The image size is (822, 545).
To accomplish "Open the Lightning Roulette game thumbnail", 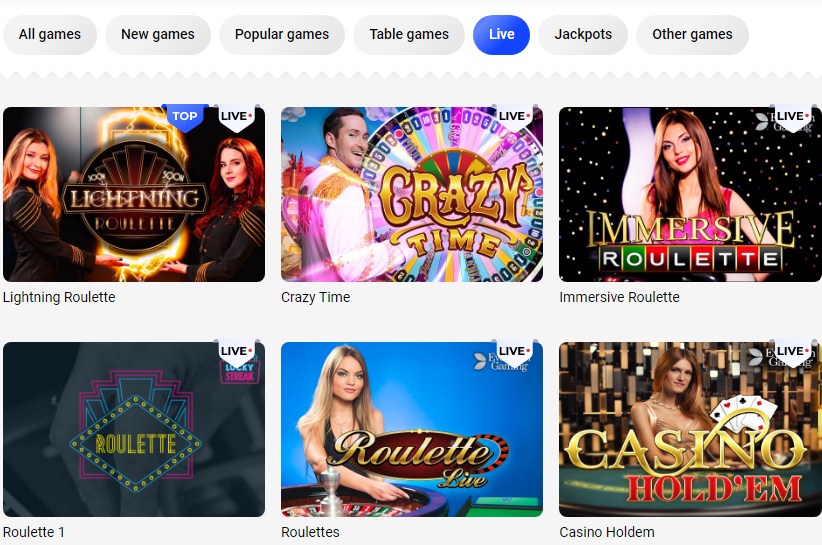I will coord(134,194).
